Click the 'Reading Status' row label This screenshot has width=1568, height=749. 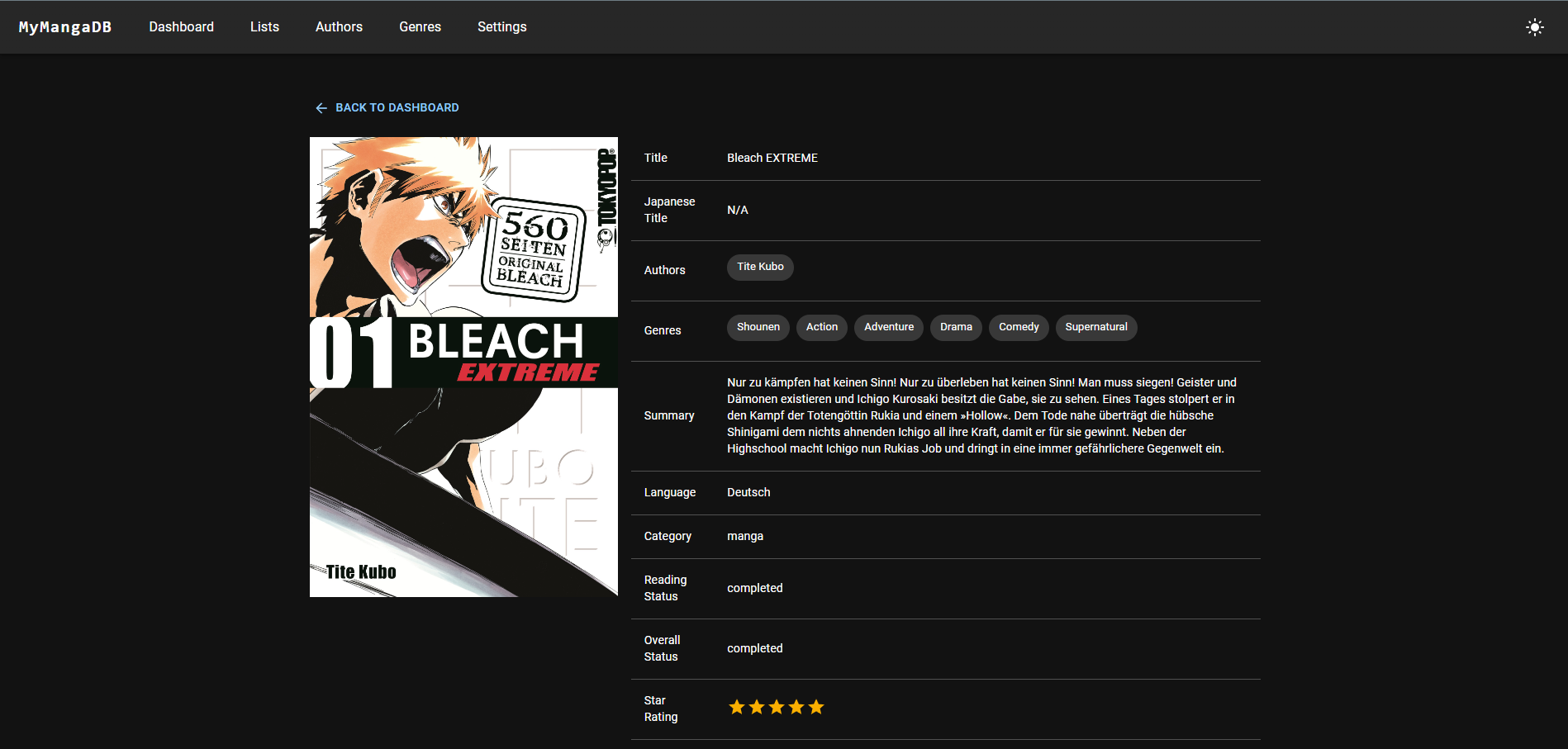[666, 588]
